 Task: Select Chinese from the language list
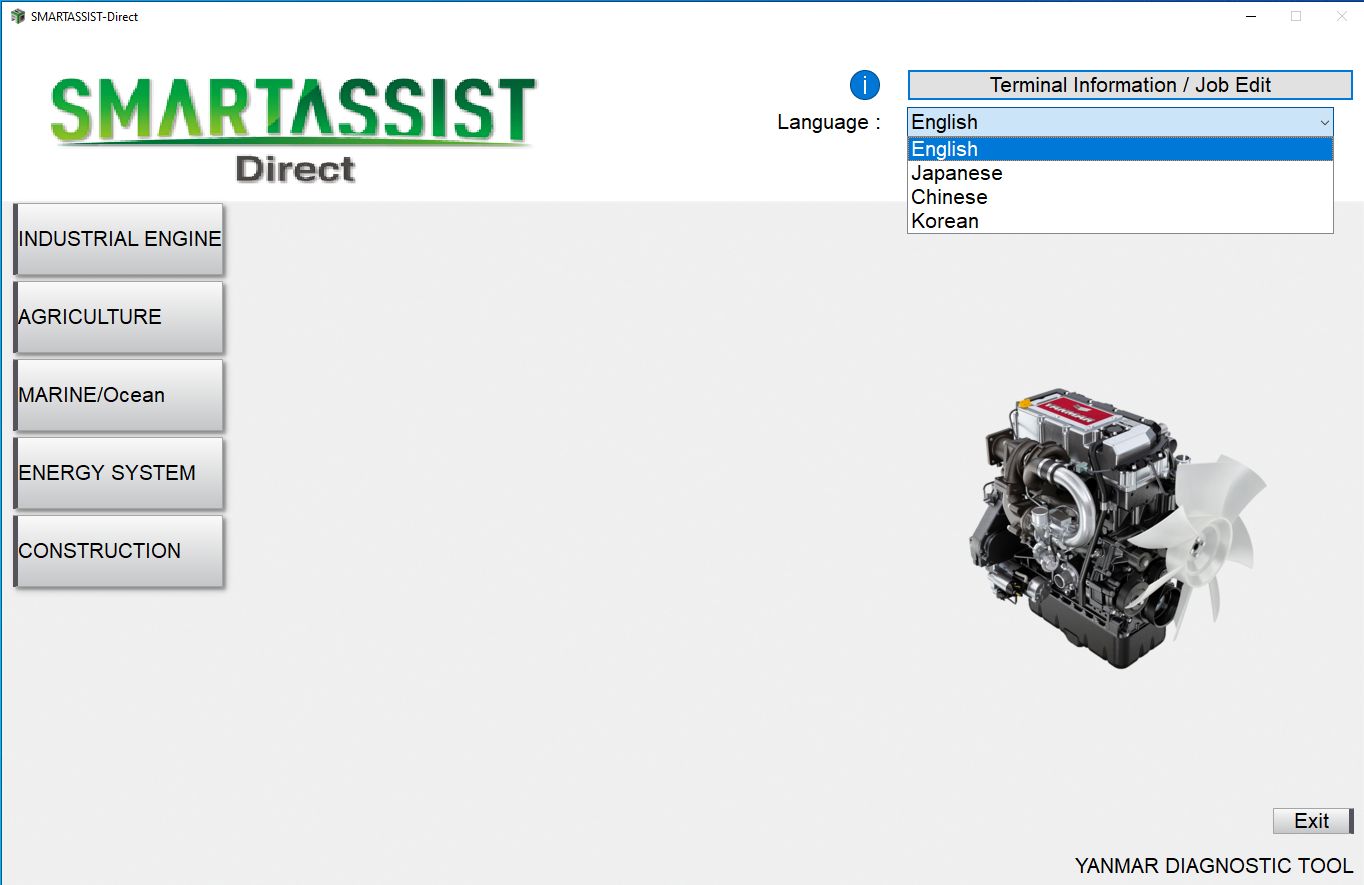pos(948,196)
